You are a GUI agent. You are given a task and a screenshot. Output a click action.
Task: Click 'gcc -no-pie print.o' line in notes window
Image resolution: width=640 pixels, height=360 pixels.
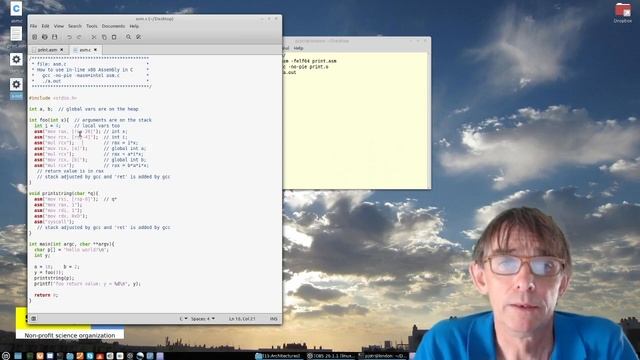point(306,67)
